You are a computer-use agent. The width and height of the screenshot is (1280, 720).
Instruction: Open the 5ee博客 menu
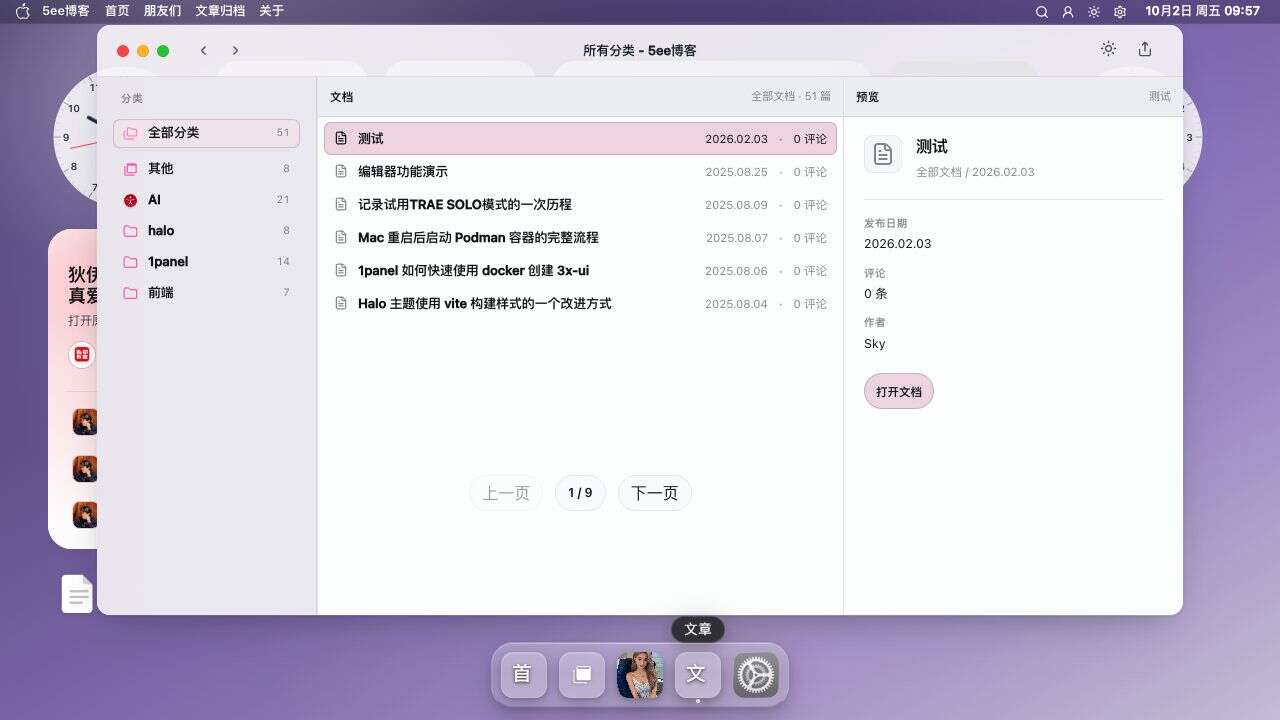tap(66, 11)
